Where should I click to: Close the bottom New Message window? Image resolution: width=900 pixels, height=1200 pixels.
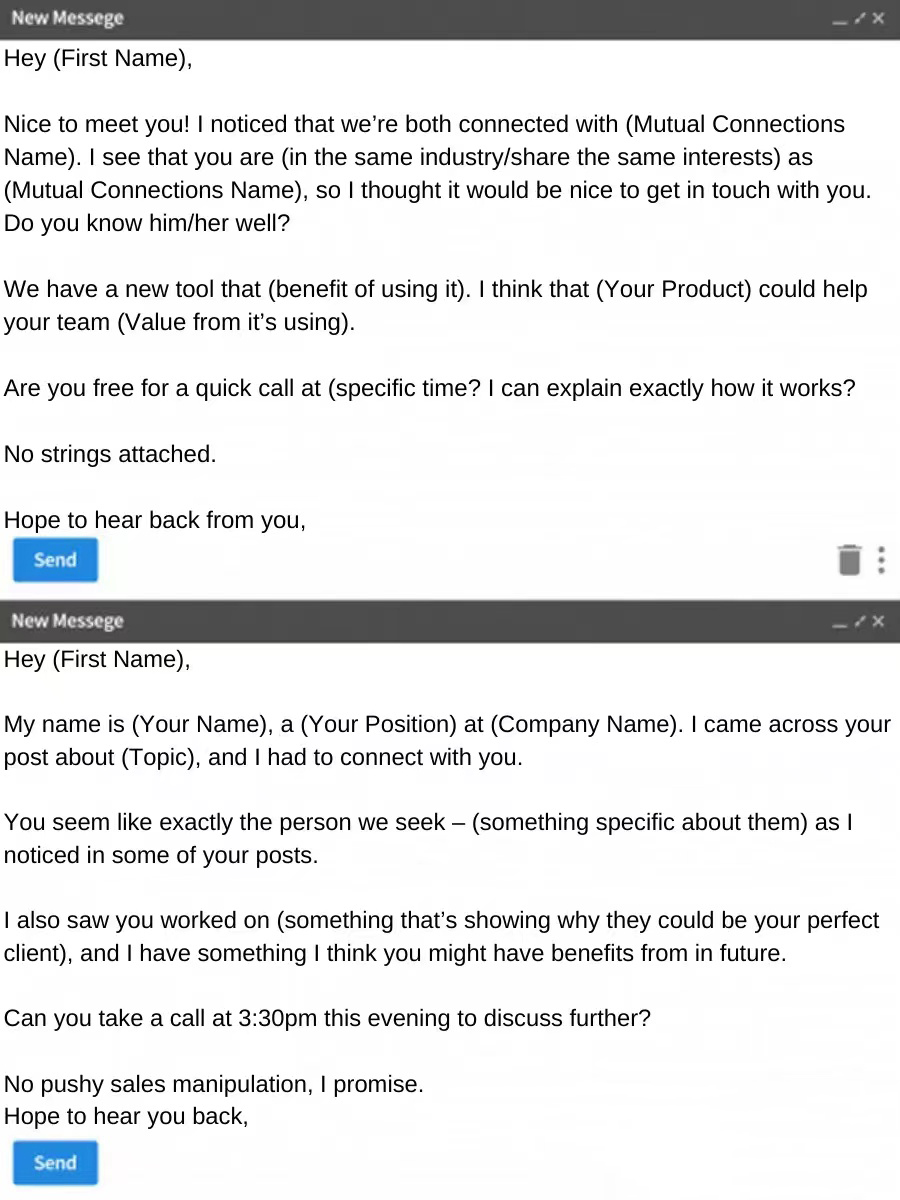(x=878, y=621)
